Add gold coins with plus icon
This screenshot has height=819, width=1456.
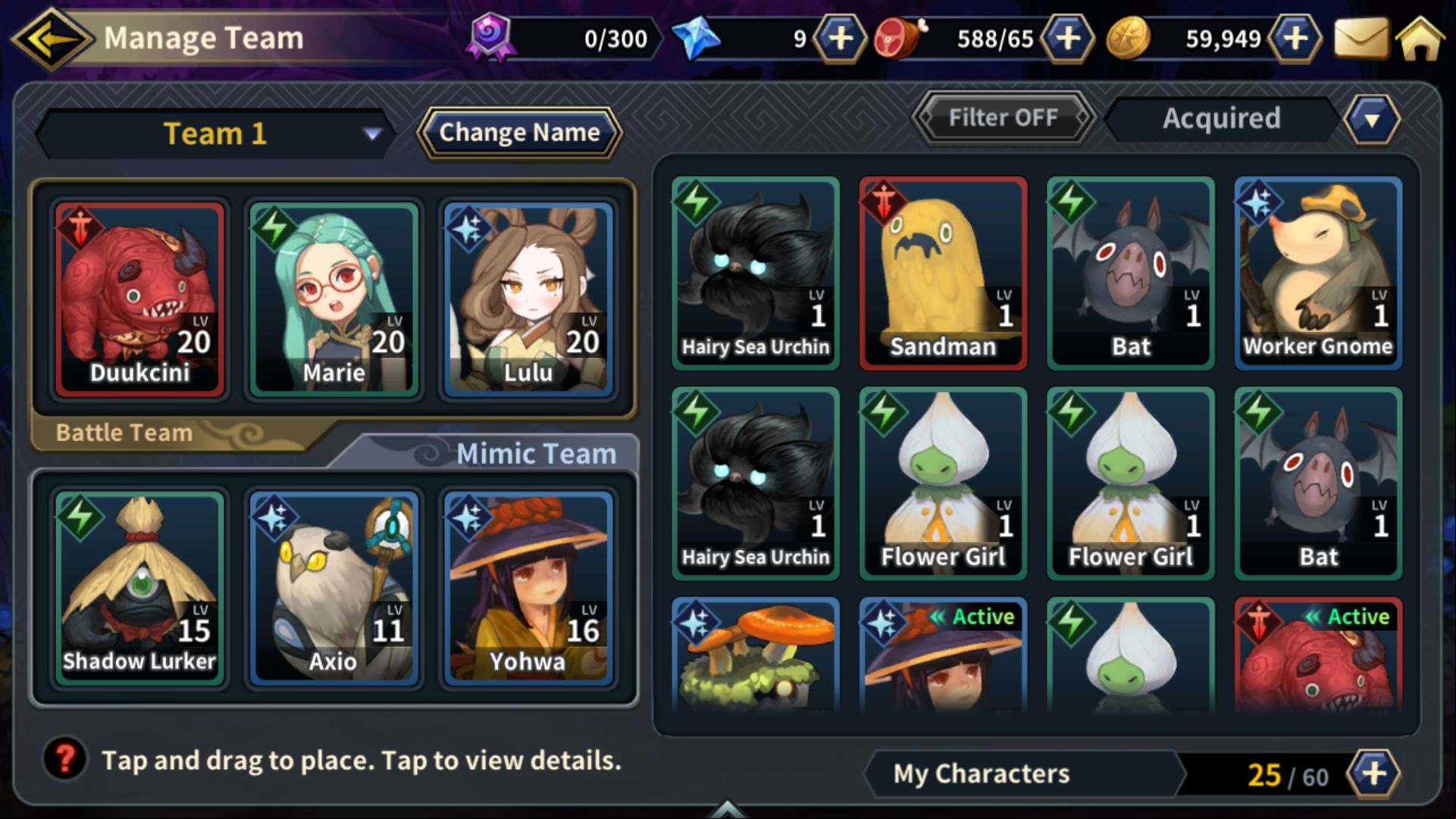(1295, 38)
